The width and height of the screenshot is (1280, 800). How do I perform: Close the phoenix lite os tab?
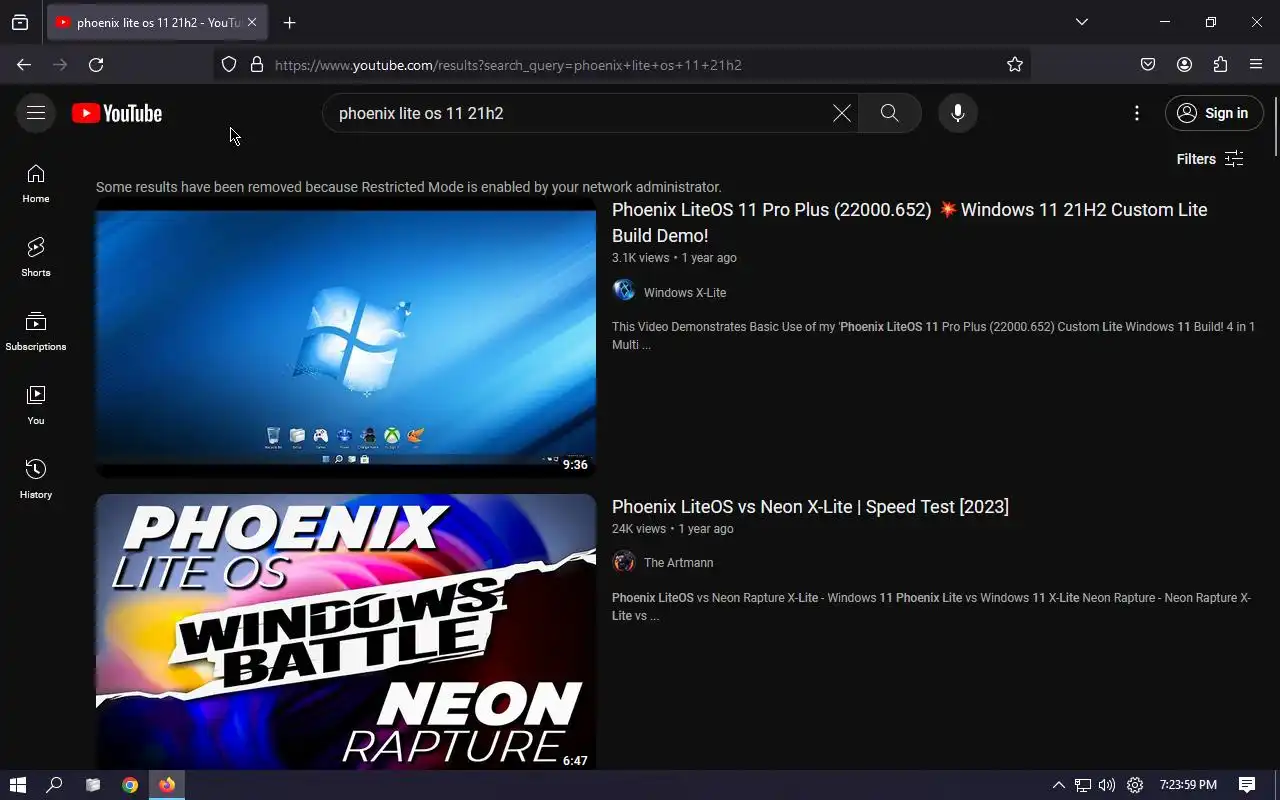251,22
